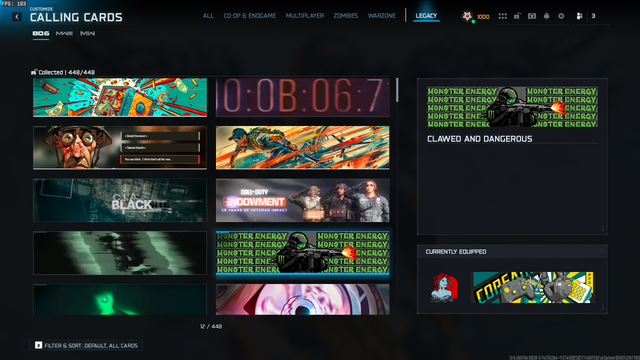Go back using the arrow beside Calling Cards
The image size is (640, 360).
click(17, 17)
